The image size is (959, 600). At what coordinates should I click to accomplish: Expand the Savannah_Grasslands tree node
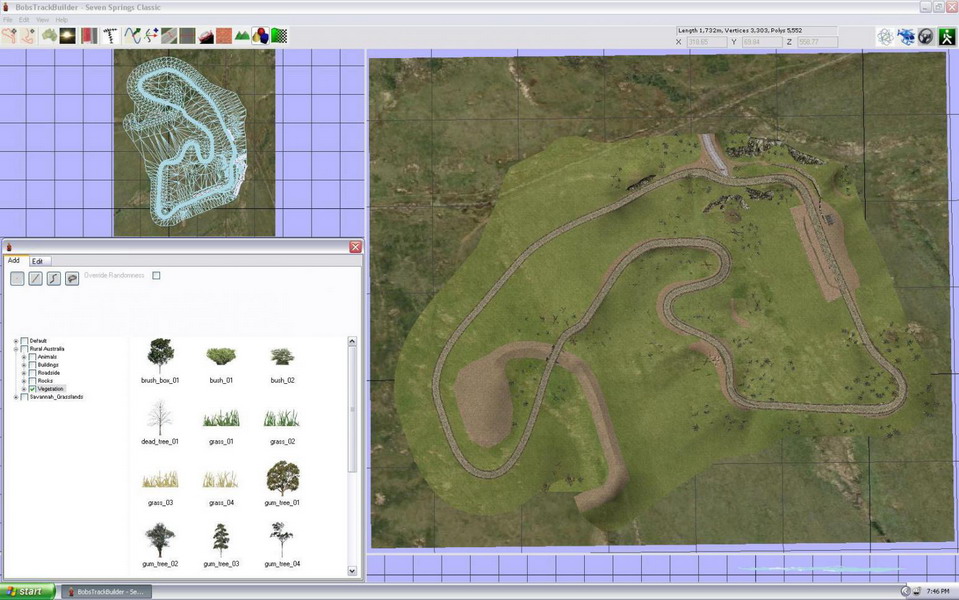tap(16, 396)
